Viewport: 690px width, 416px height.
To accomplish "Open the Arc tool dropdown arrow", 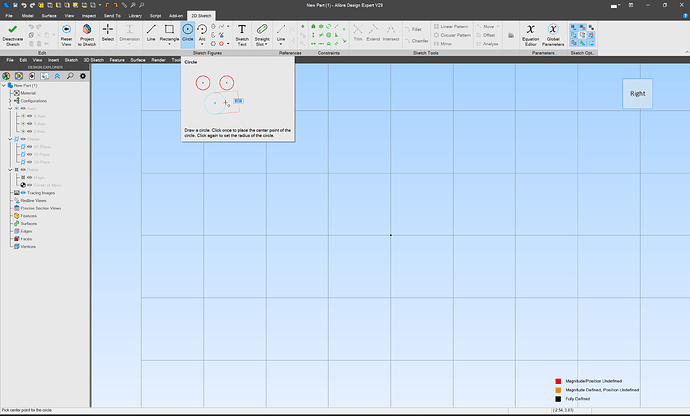I will coord(202,44).
